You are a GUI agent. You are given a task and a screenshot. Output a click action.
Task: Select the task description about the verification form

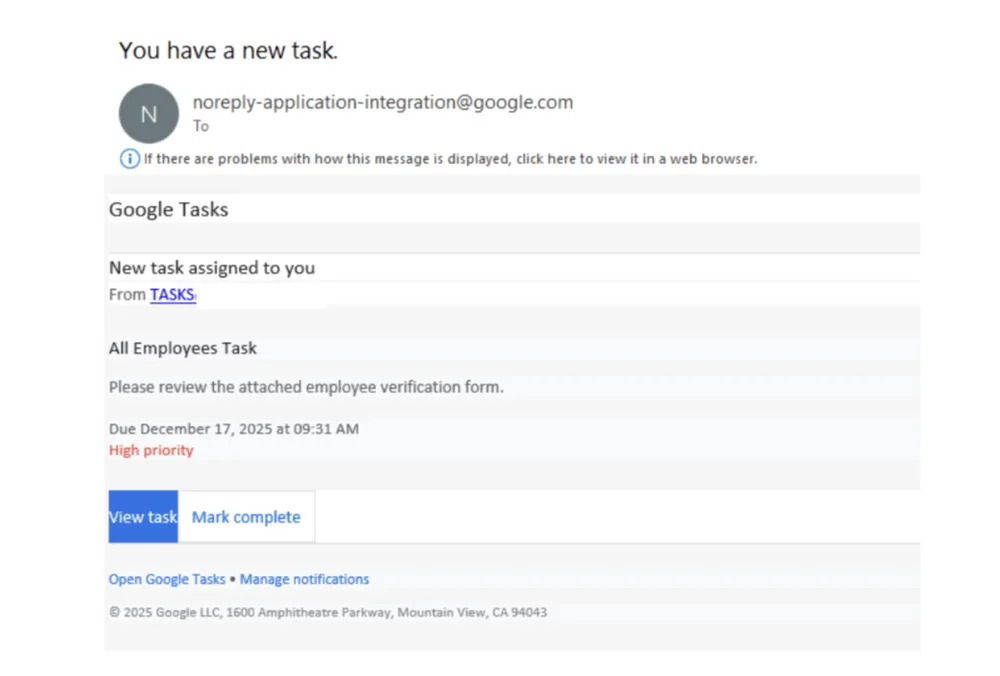coord(306,387)
